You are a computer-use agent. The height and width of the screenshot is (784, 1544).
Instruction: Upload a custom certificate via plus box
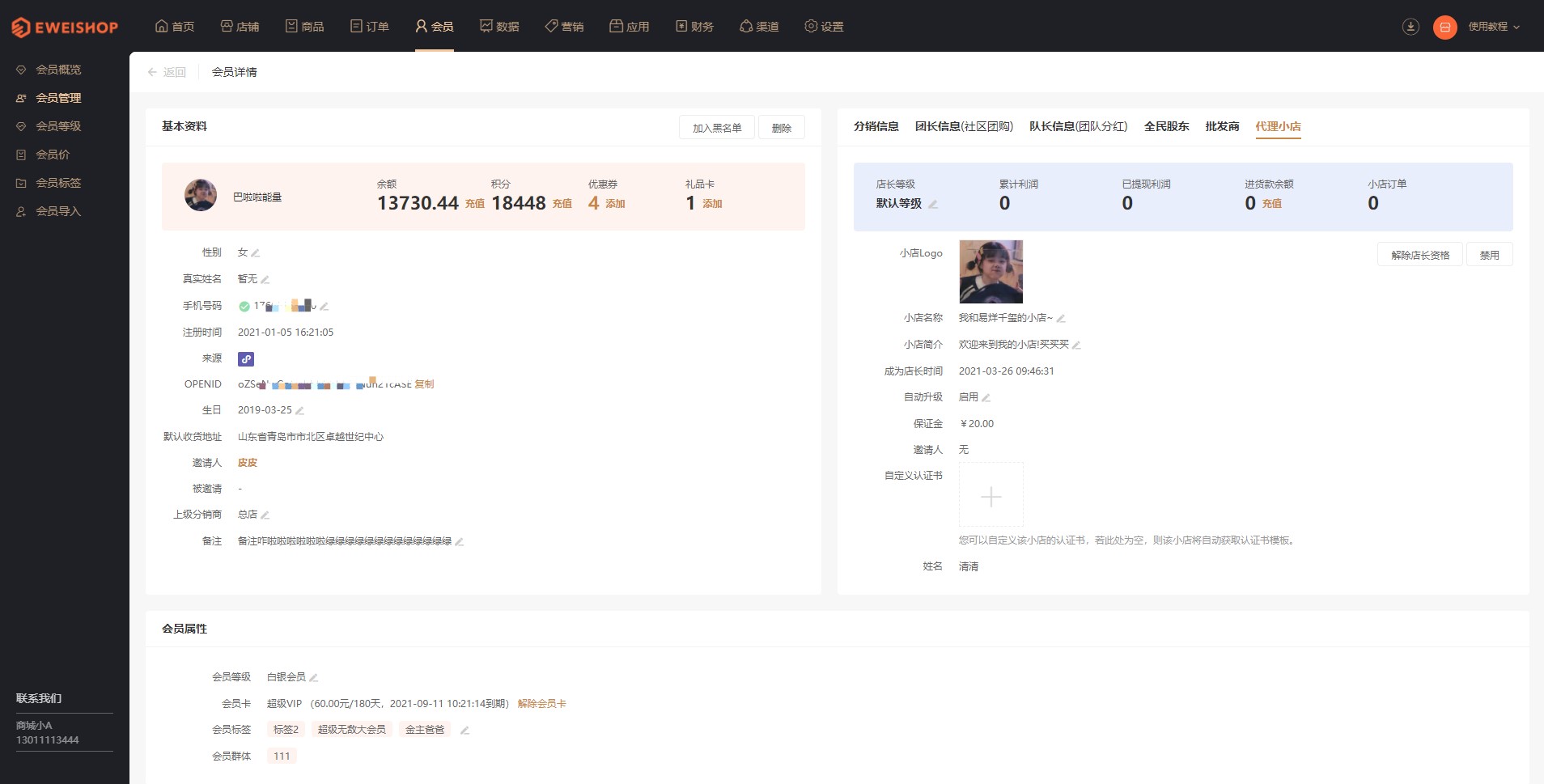[991, 495]
